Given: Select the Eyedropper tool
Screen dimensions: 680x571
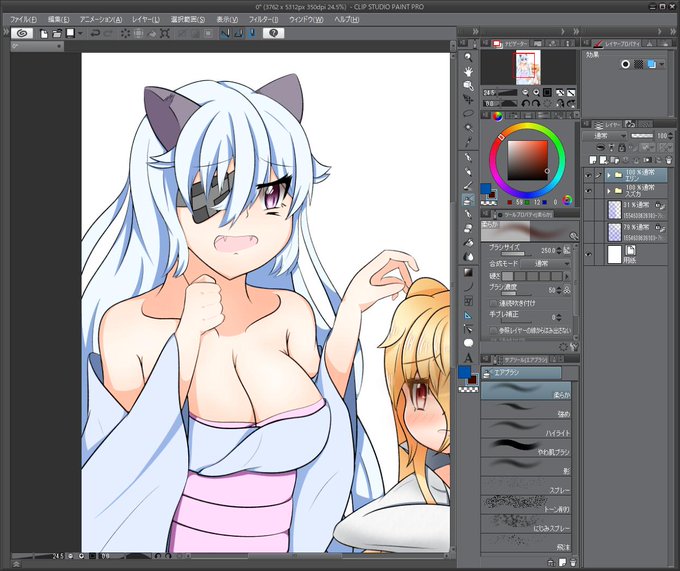Looking at the screenshot, I should point(468,142).
